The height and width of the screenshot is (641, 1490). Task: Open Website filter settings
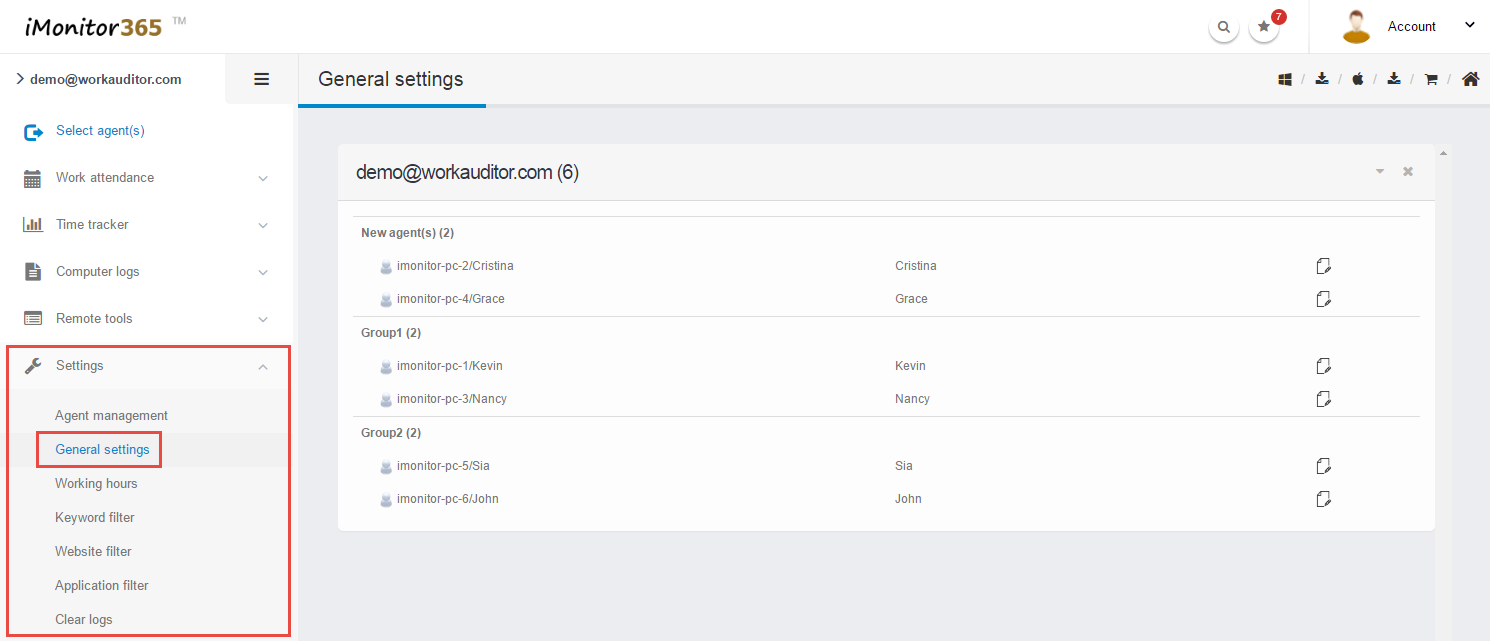93,552
